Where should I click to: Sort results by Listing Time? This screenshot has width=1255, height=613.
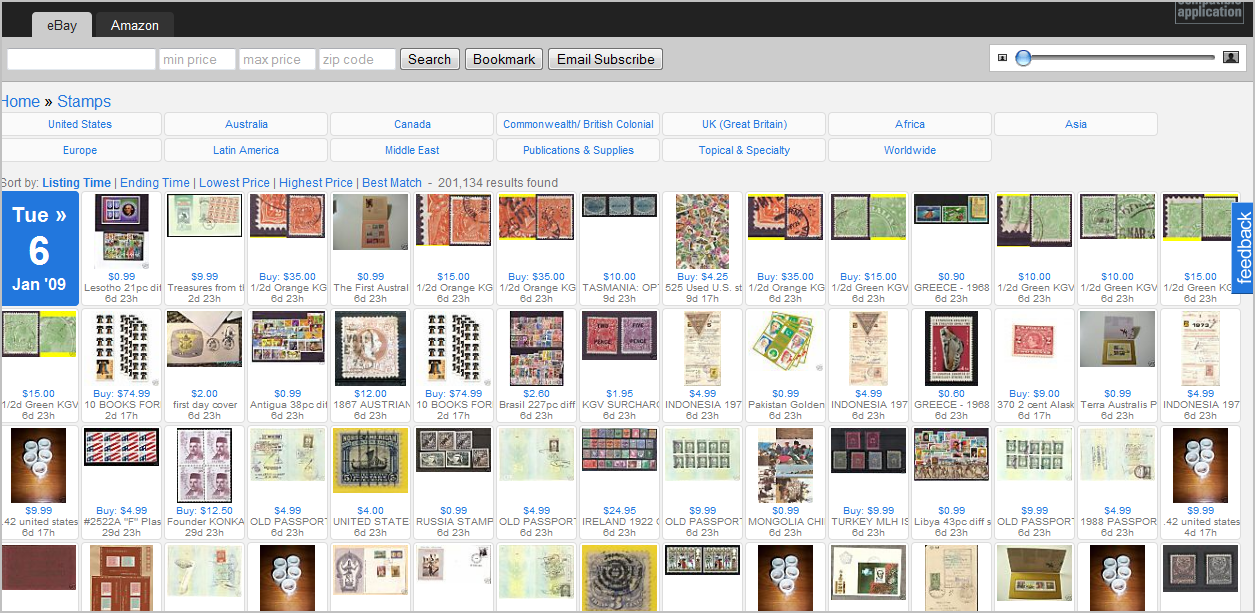click(x=77, y=183)
